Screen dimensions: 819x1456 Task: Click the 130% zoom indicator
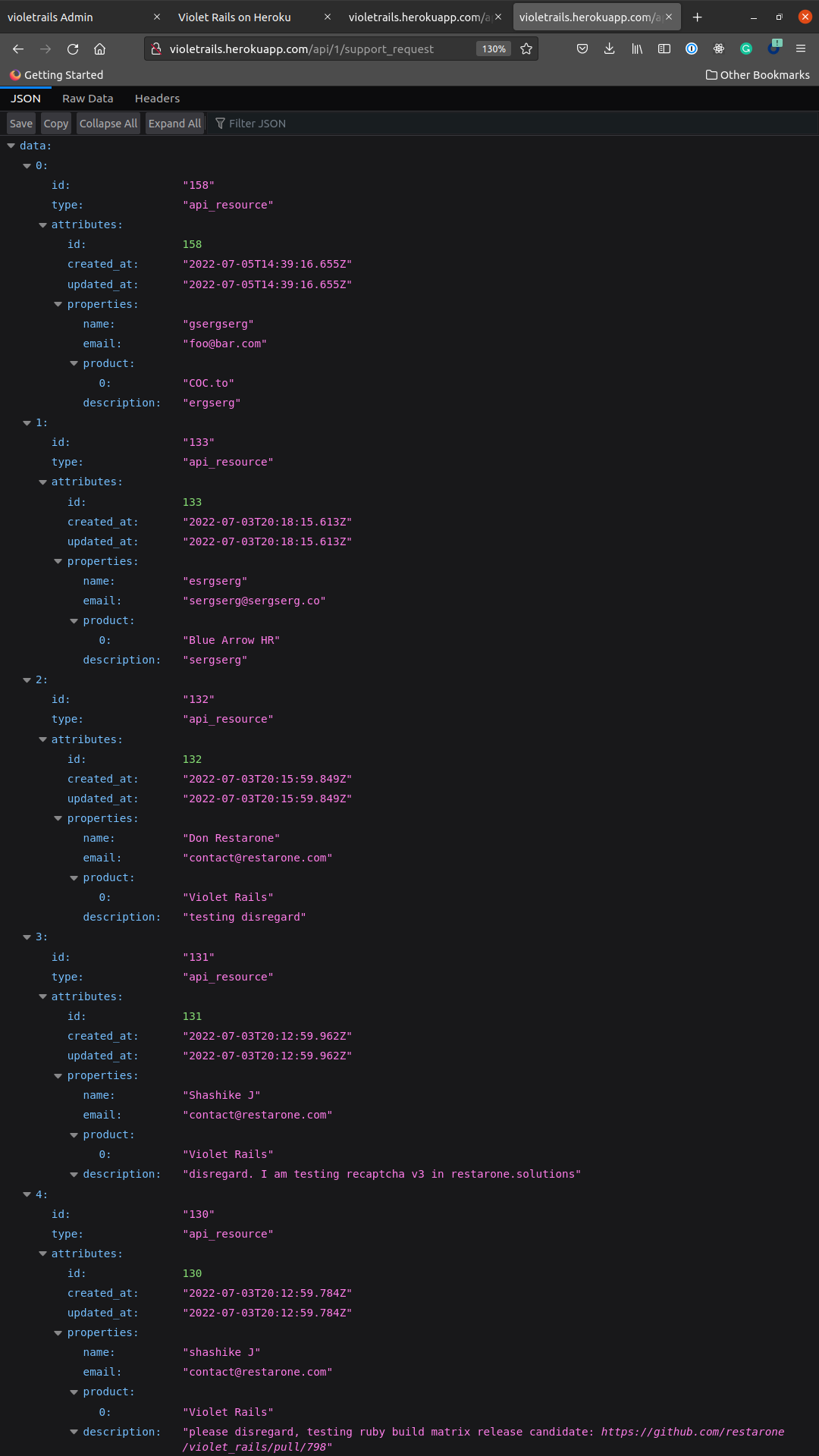coord(494,48)
